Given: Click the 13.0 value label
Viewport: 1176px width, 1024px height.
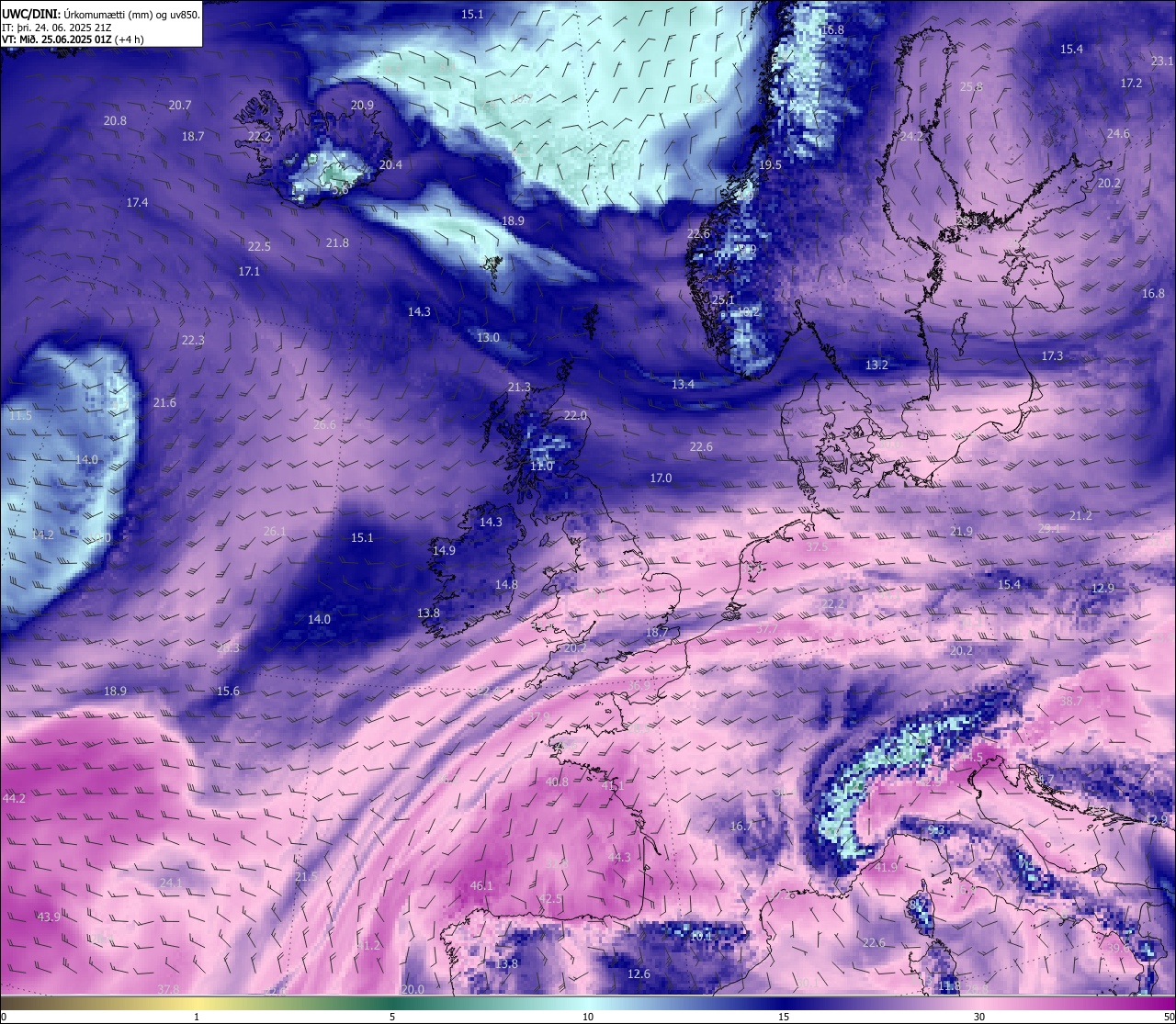Looking at the screenshot, I should tap(488, 338).
